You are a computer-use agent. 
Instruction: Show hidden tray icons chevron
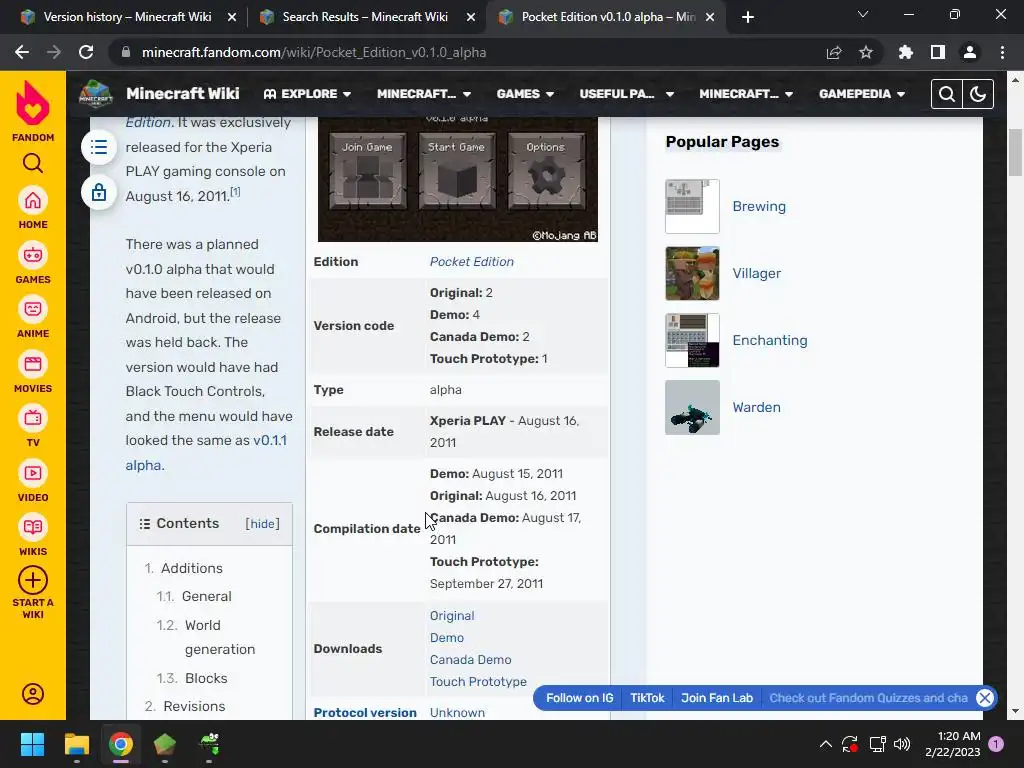coord(825,744)
